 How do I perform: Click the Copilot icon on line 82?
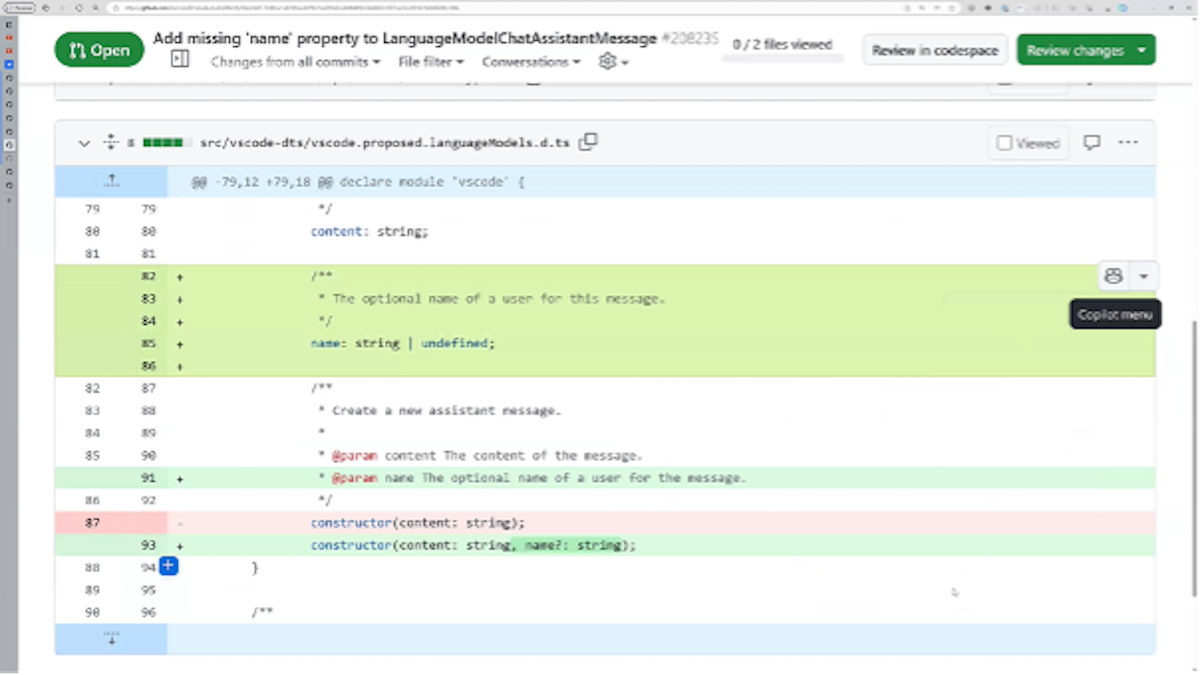[x=1113, y=276]
